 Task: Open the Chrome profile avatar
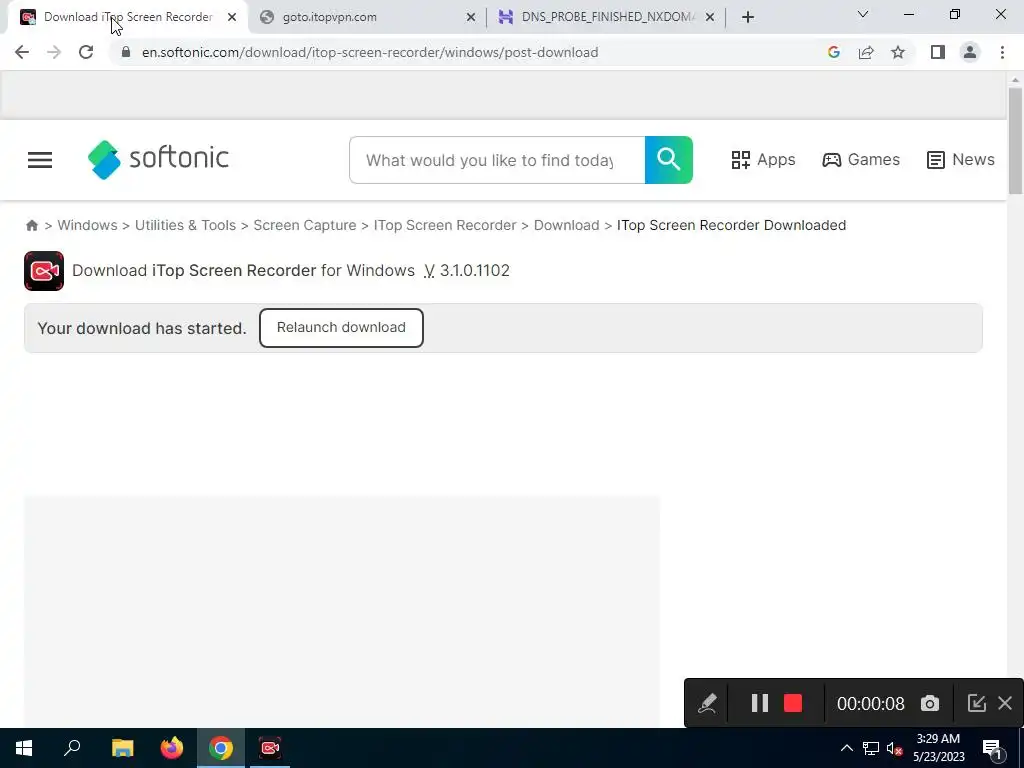pos(970,52)
